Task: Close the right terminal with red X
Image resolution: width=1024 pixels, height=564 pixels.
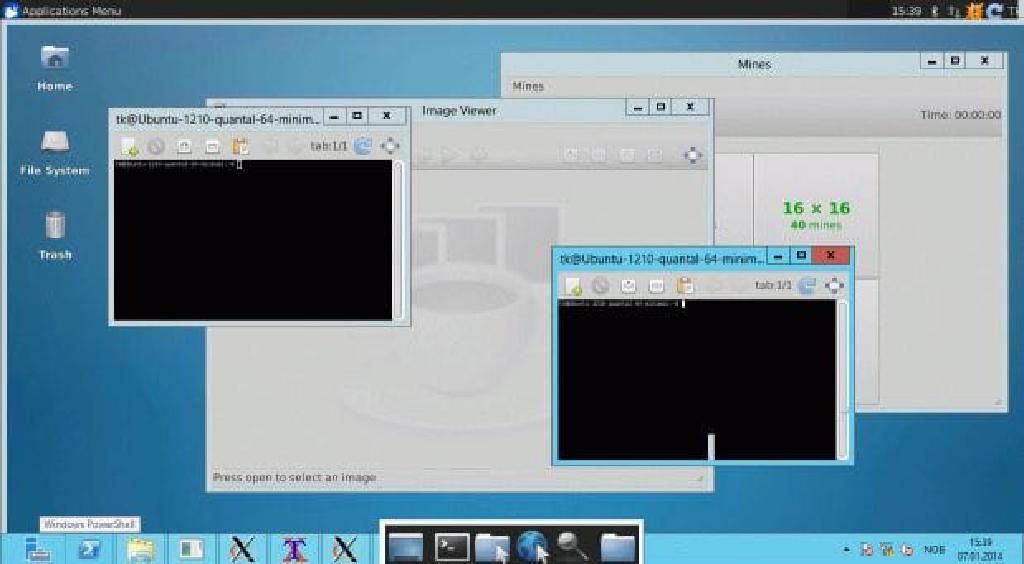Action: (831, 255)
